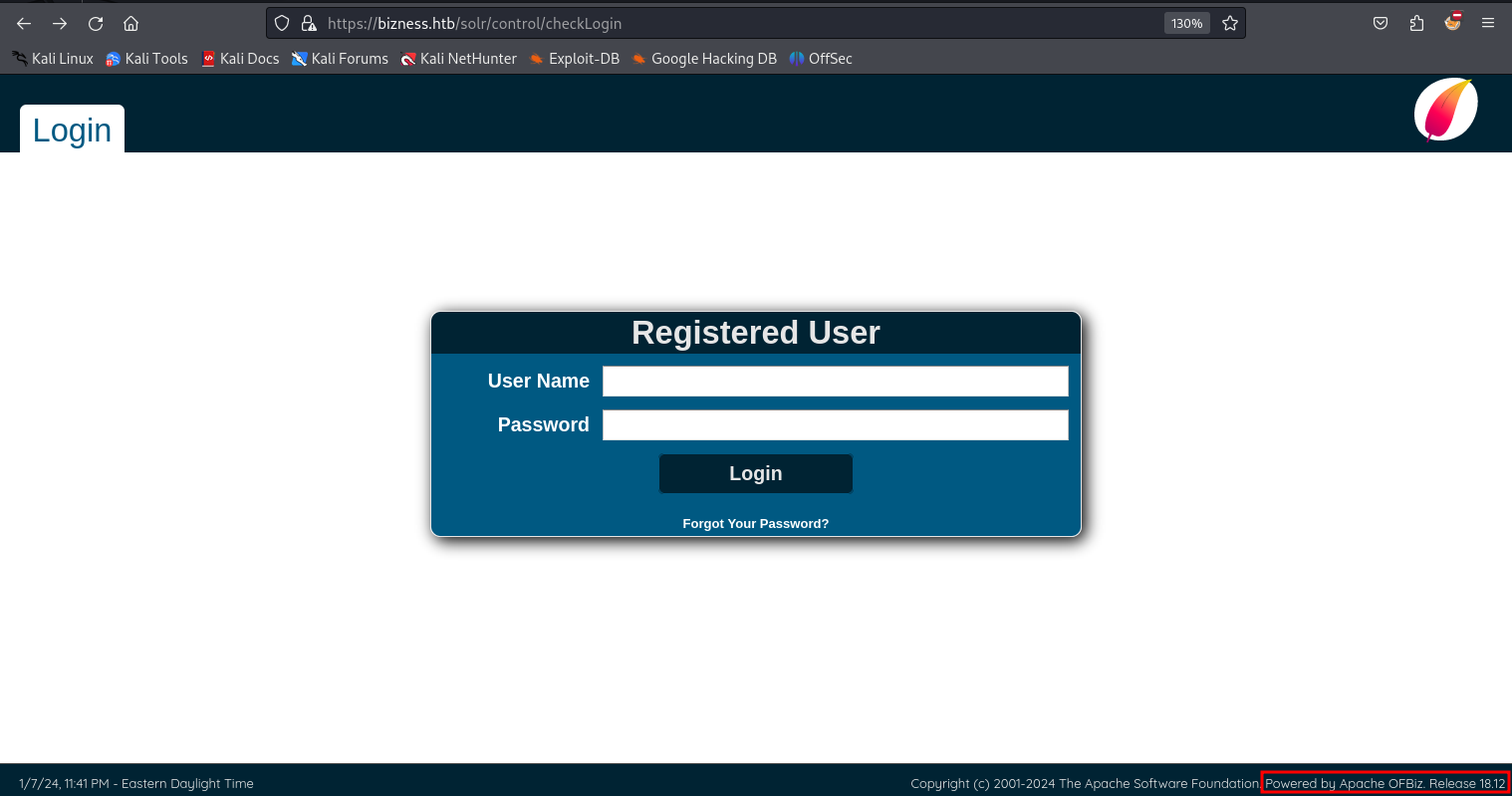Viewport: 1512px width, 796px height.
Task: Open the browser home page
Action: coord(130,23)
